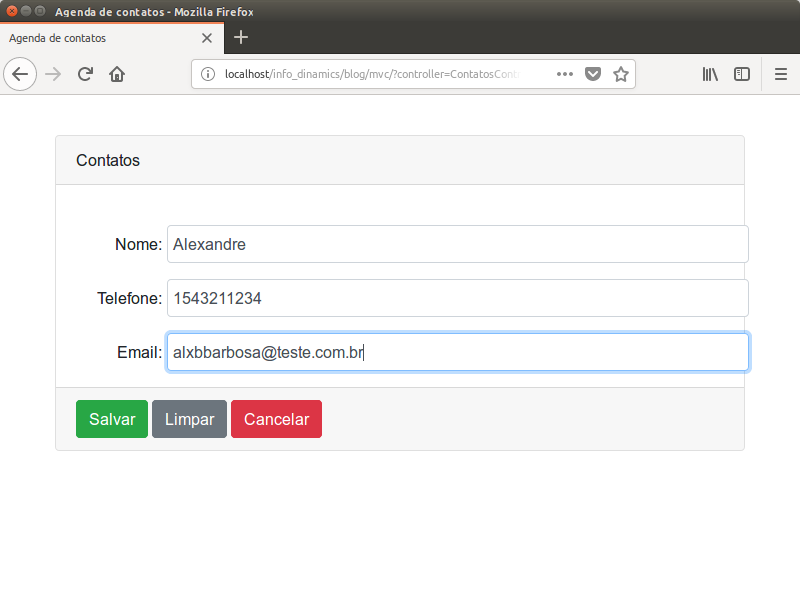Click the Email: label
800x612 pixels.
139,352
